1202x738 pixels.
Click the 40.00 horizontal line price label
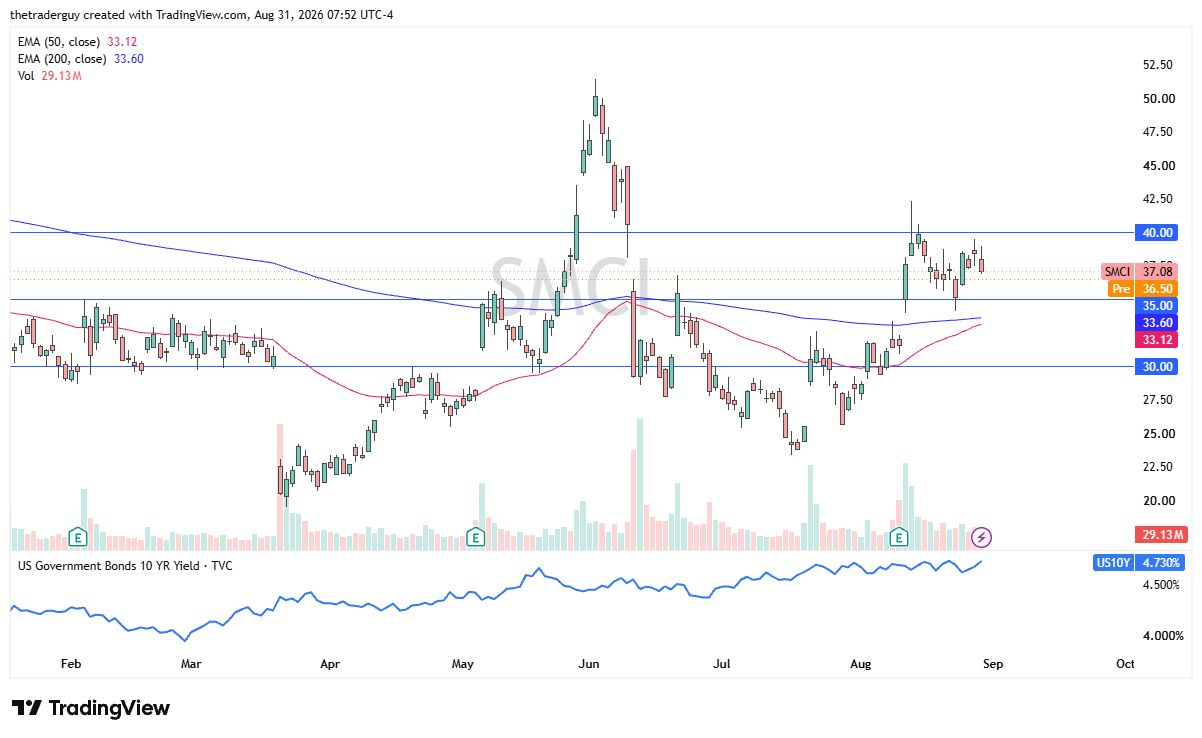tap(1157, 232)
